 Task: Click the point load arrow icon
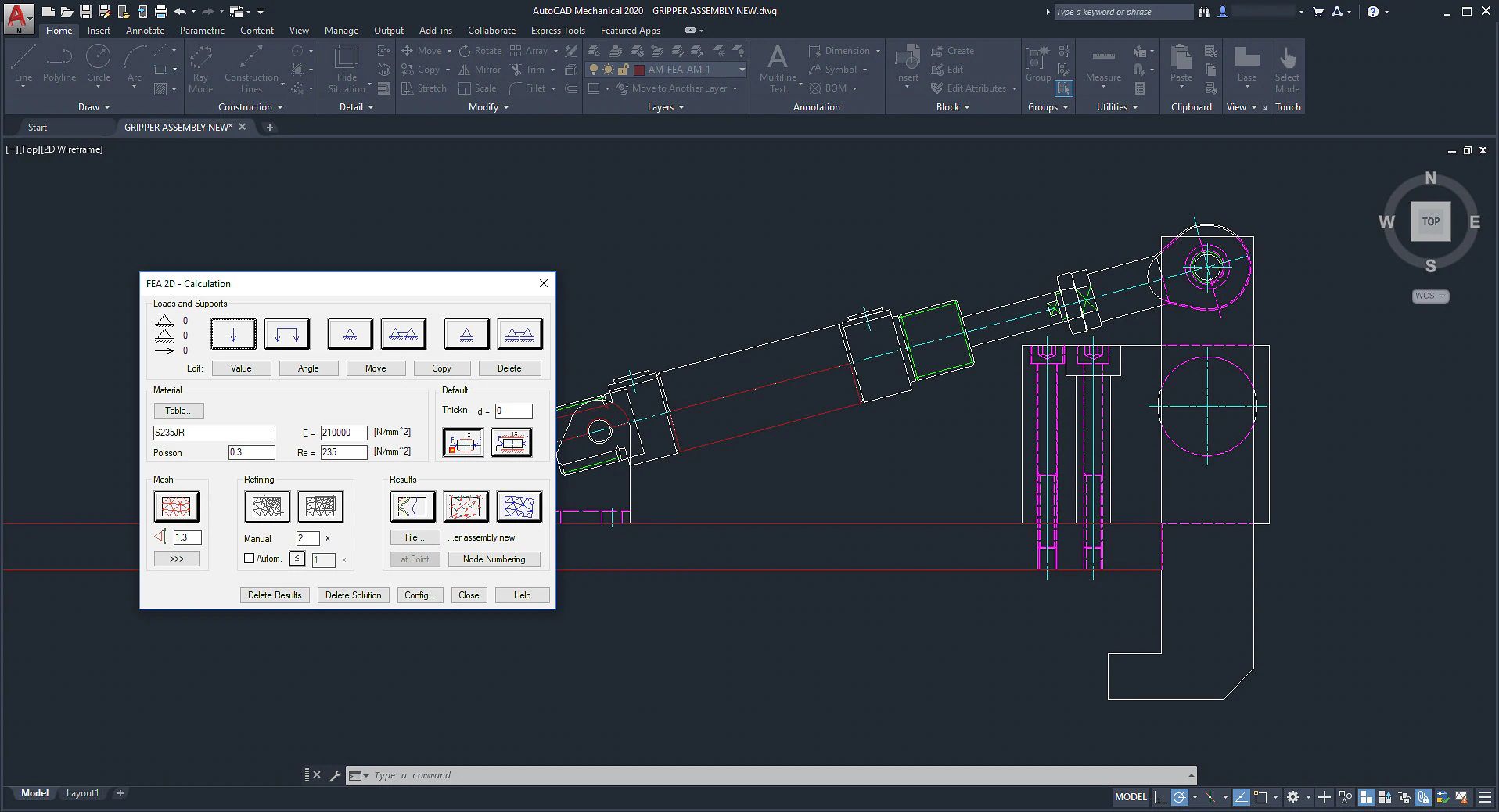coord(233,334)
